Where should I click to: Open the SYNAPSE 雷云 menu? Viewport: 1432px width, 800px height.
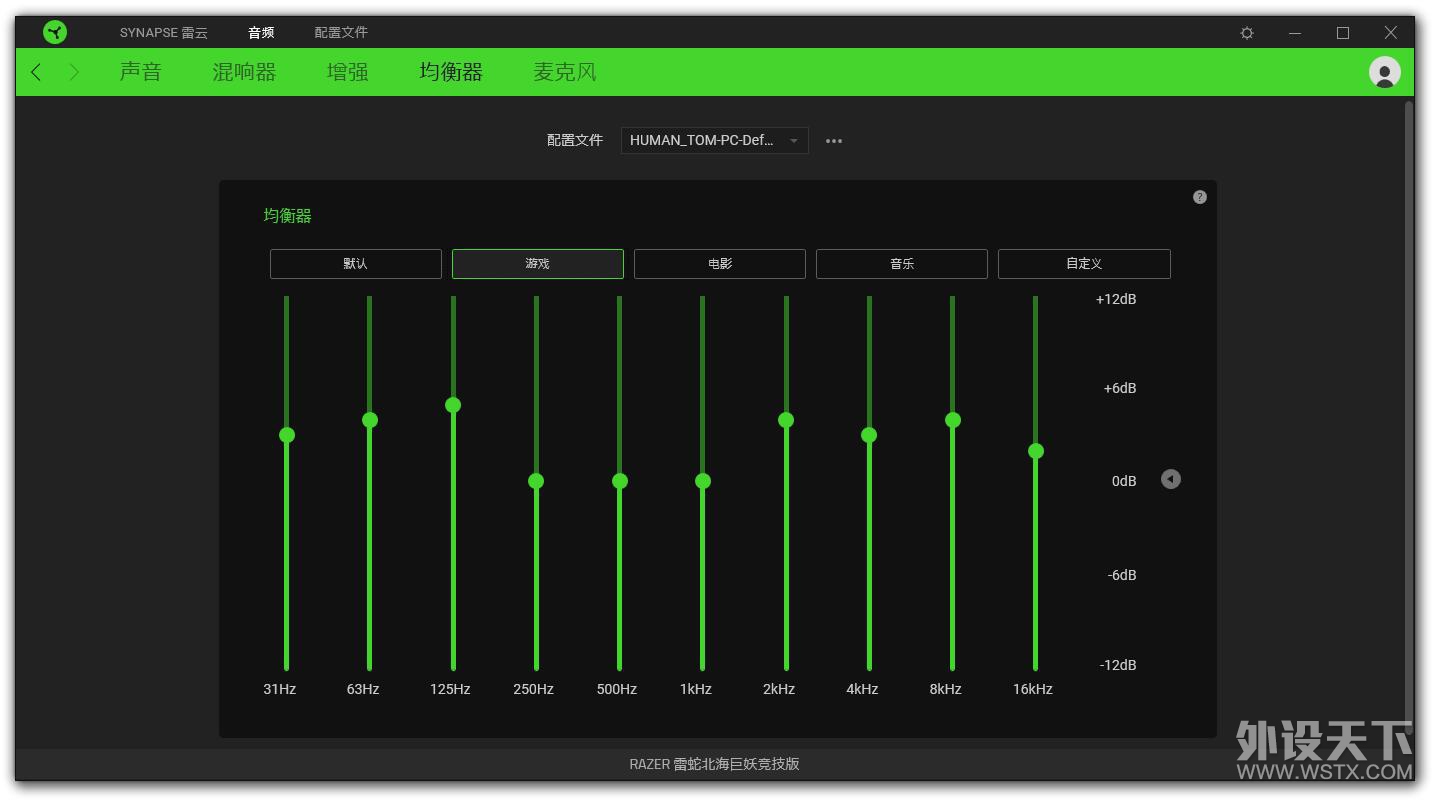click(164, 33)
